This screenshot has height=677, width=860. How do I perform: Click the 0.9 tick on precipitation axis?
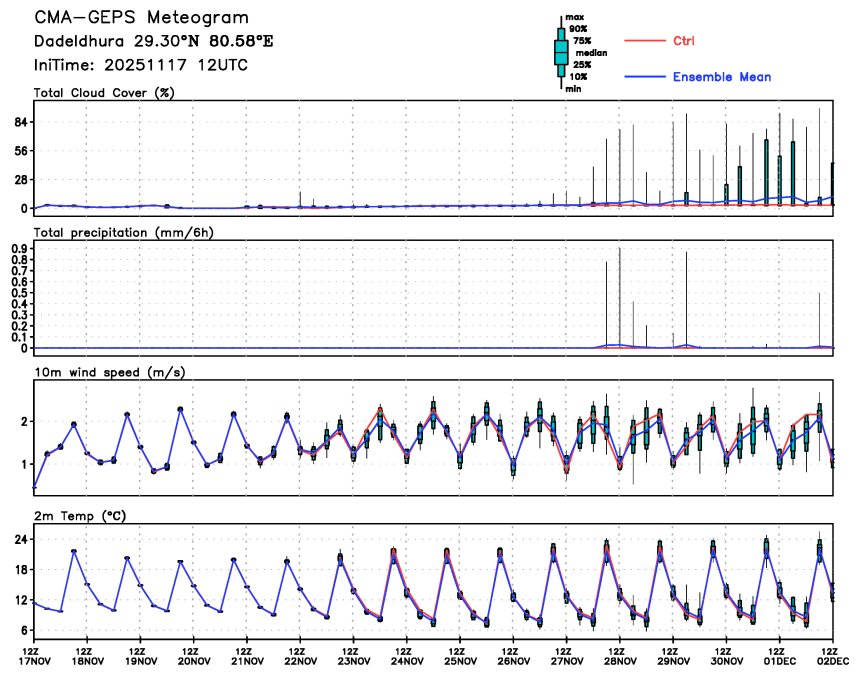coord(18,248)
